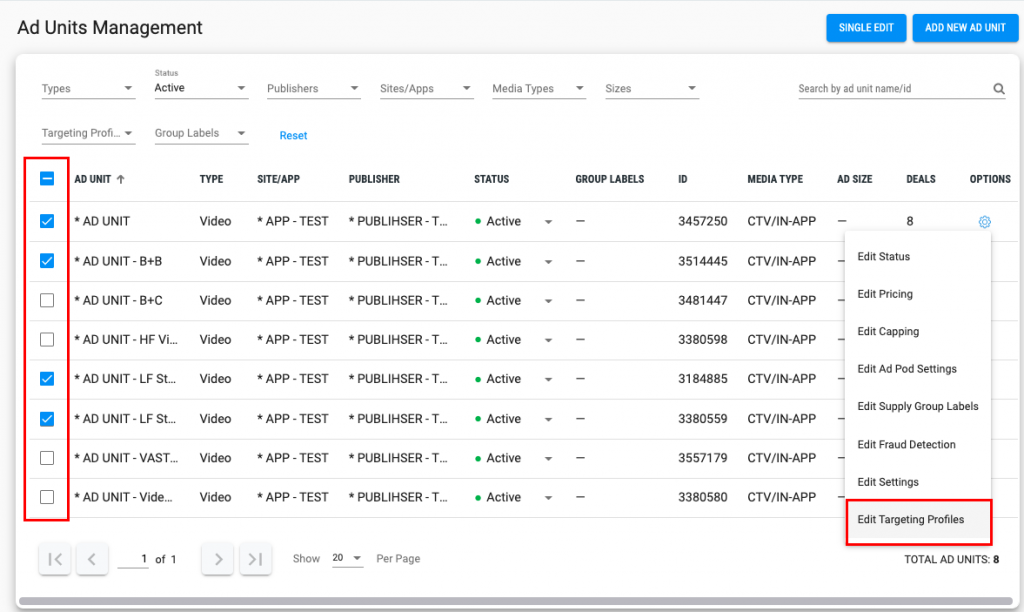
Task: Go to previous page using the back arrow
Action: 92,559
